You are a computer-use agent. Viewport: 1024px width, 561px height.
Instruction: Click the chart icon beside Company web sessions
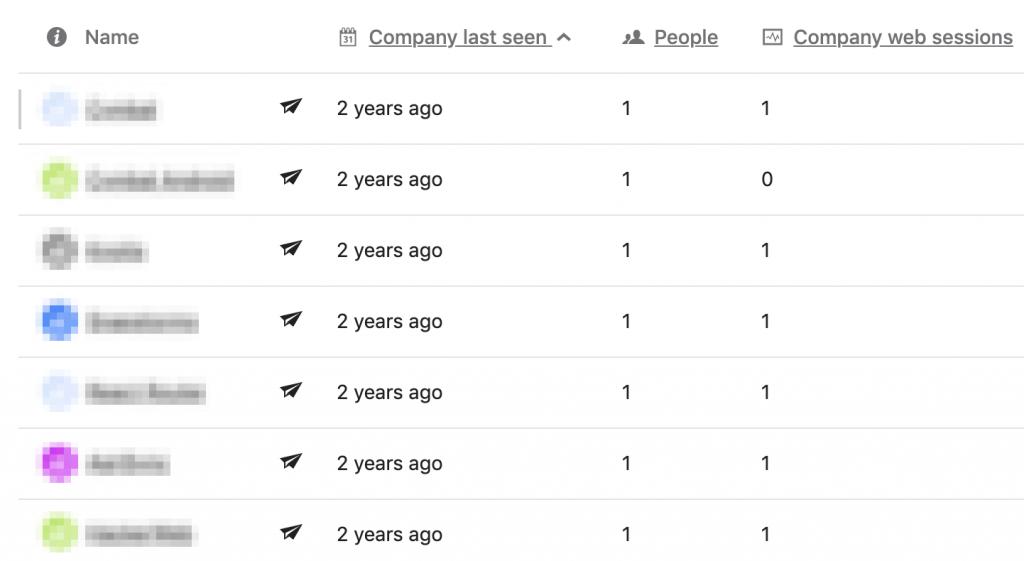pyautogui.click(x=772, y=37)
